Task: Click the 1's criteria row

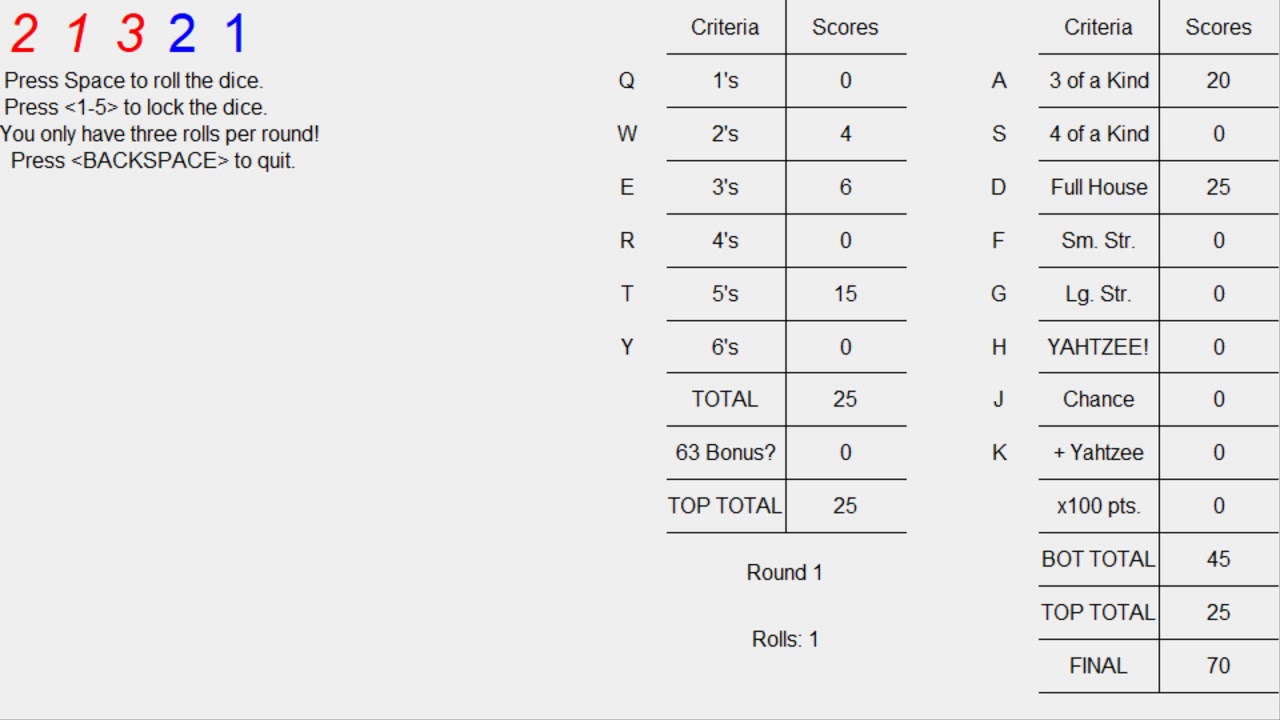Action: (725, 81)
